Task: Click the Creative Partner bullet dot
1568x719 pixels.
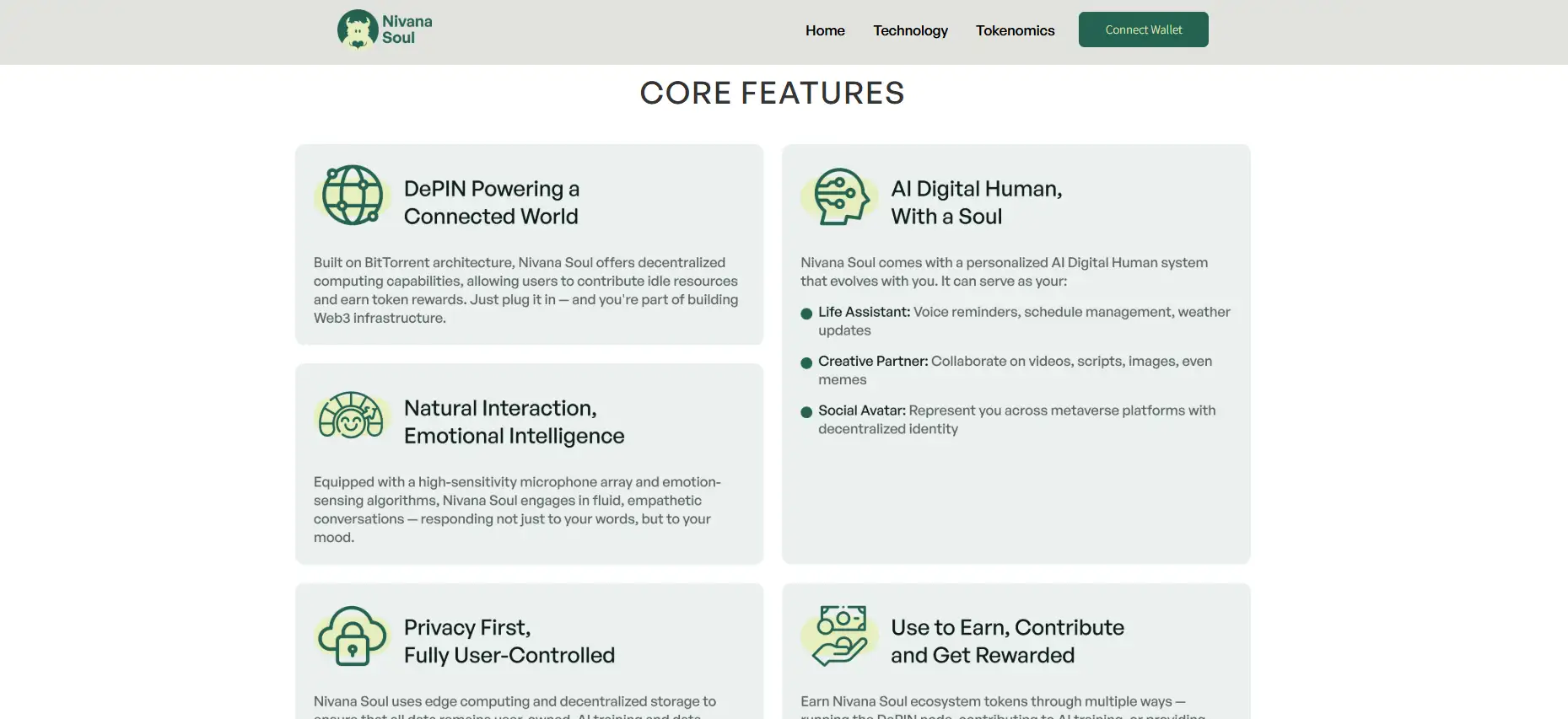Action: click(806, 362)
